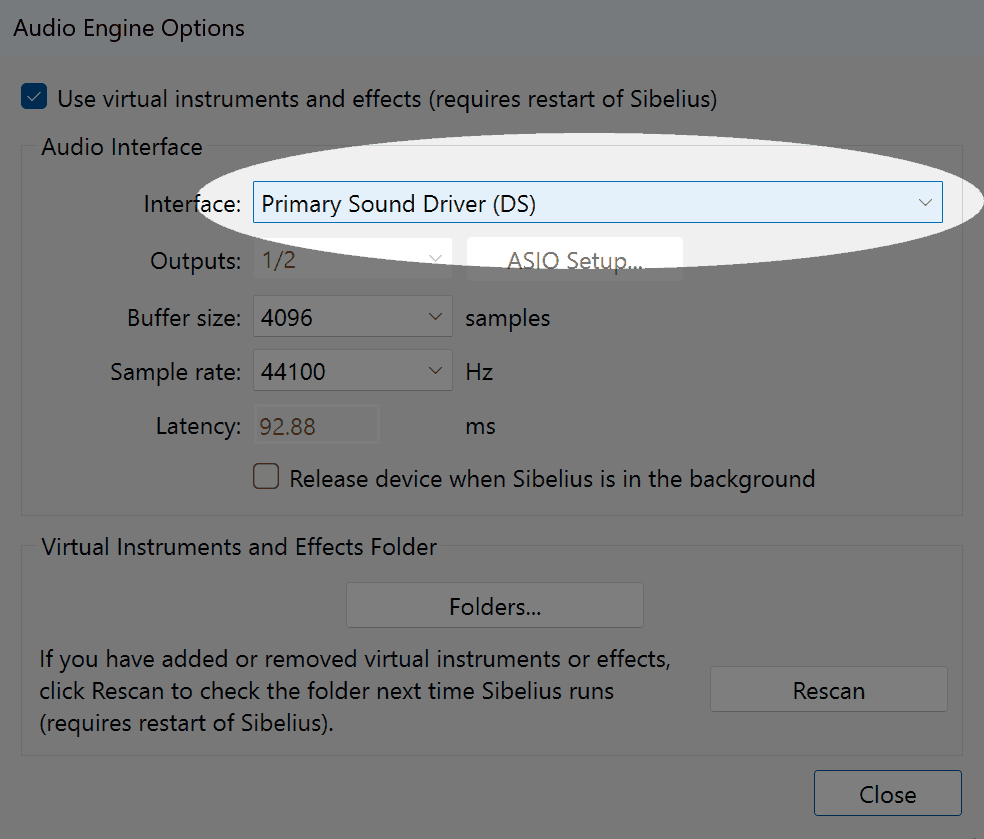Viewport: 984px width, 839px height.
Task: Click the chevron arrow on the Sample rate box
Action: [x=435, y=372]
